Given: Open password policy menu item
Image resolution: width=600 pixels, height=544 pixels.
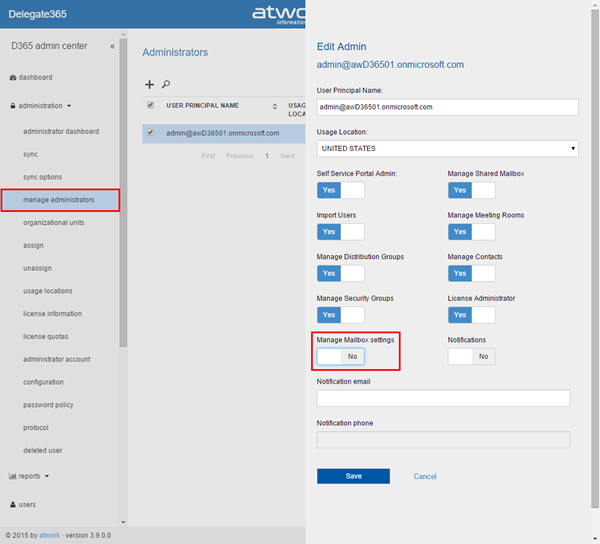Looking at the screenshot, I should coord(48,405).
